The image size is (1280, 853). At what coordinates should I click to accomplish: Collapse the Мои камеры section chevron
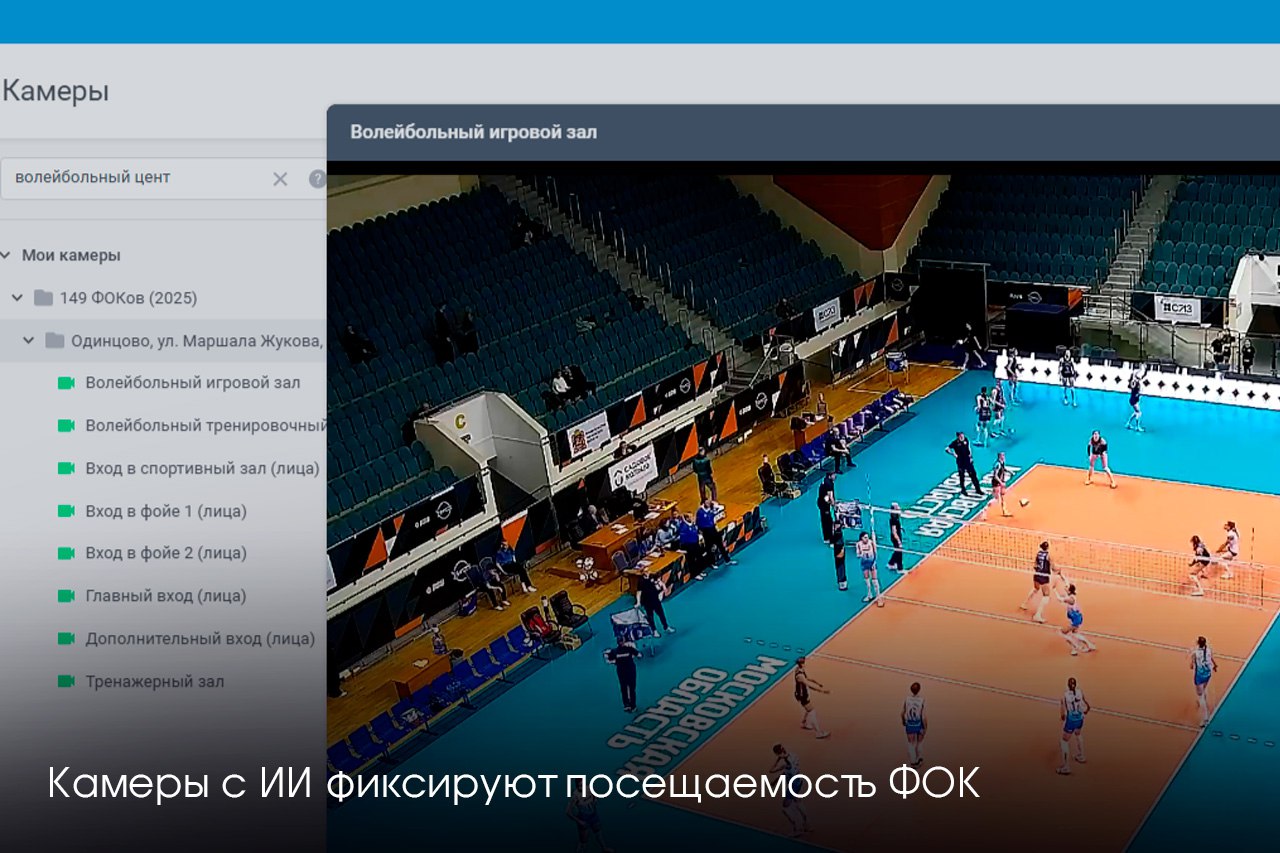pos(6,255)
